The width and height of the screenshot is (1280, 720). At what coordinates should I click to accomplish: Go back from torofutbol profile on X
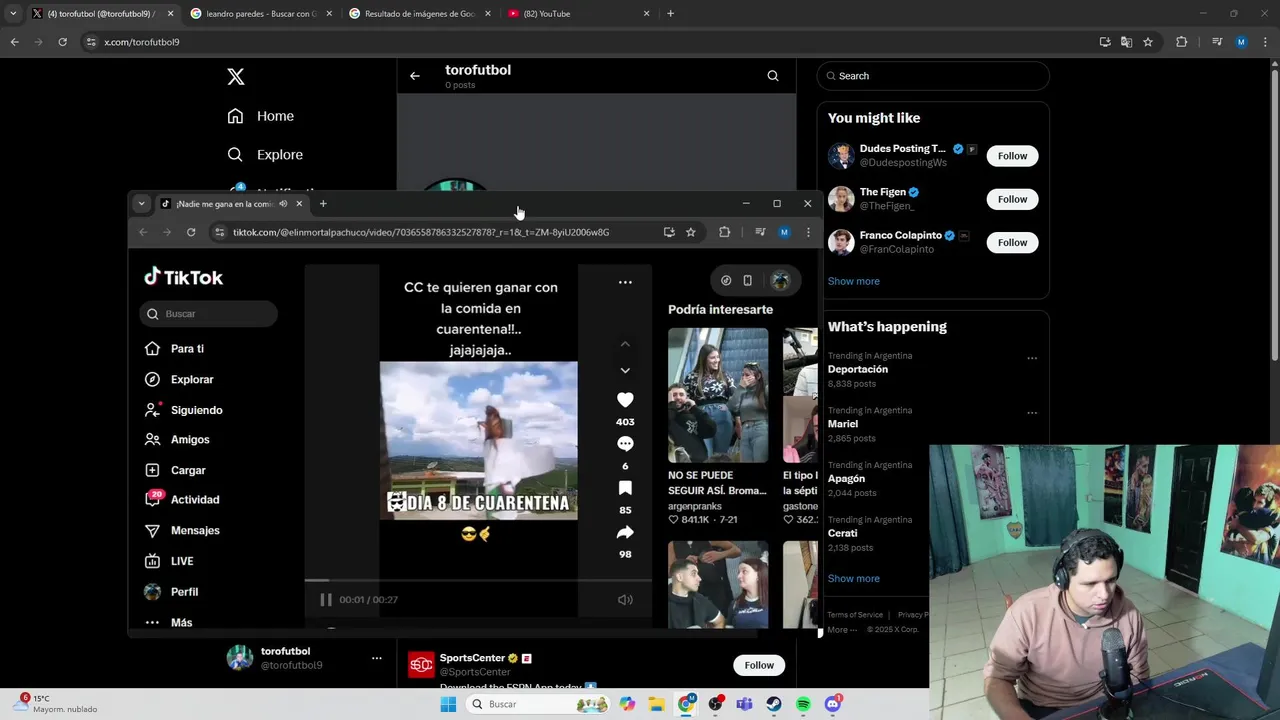(x=415, y=76)
